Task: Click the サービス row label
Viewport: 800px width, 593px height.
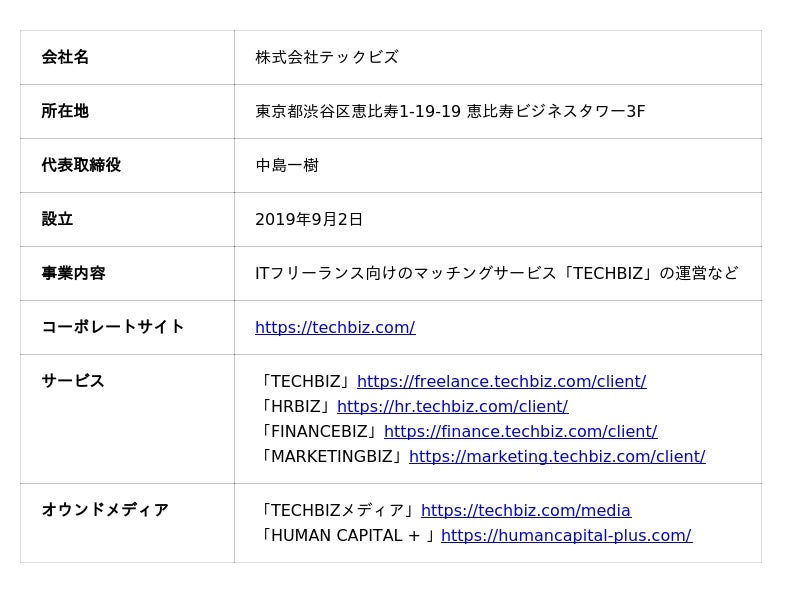Action: pos(73,381)
